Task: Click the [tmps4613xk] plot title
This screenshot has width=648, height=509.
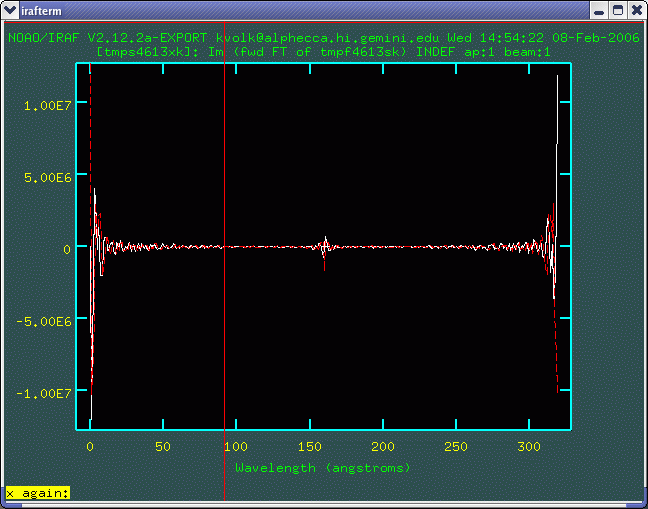Action: point(324,52)
